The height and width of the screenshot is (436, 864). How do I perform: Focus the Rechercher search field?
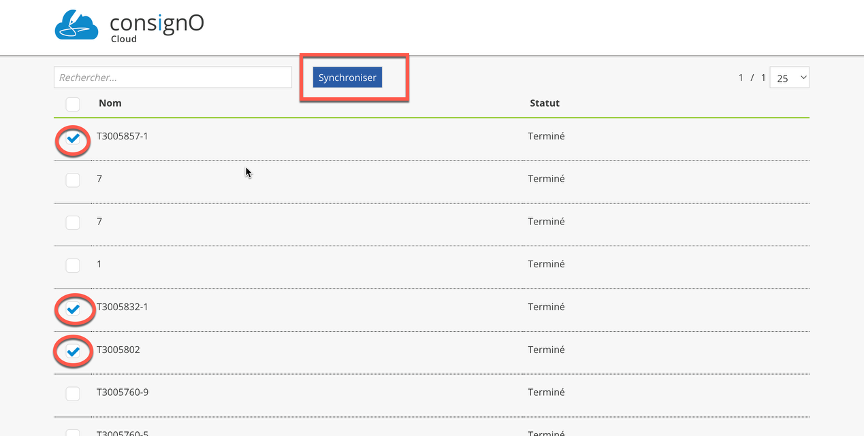coord(172,77)
